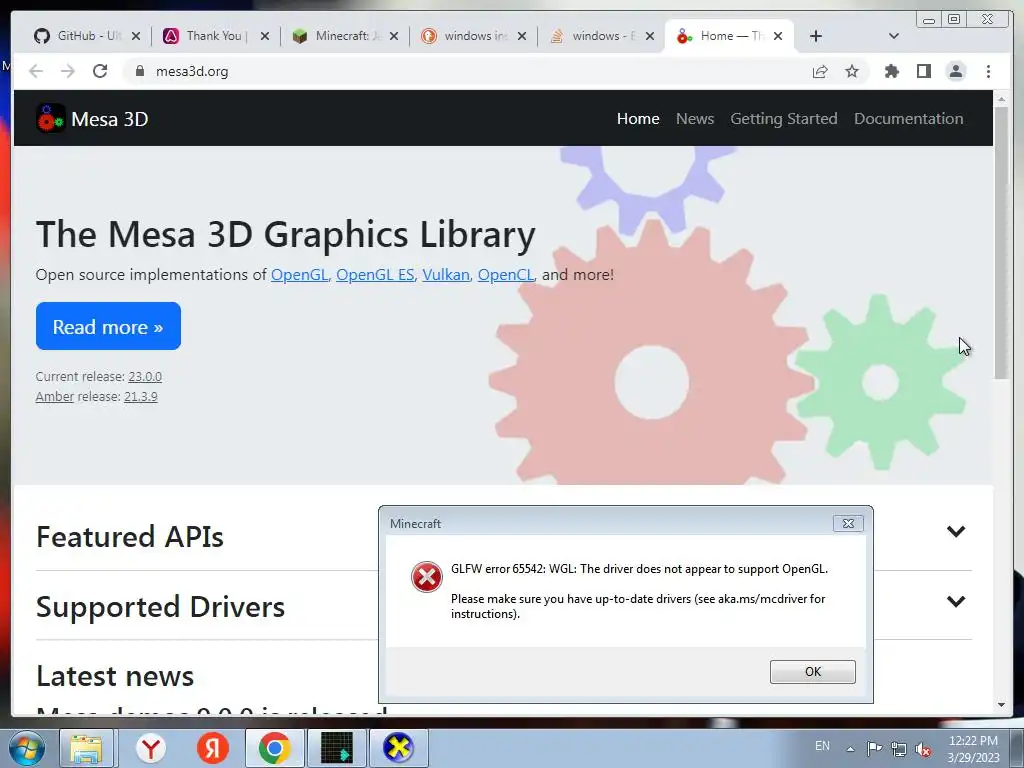This screenshot has width=1024, height=768.
Task: Open the Amber link
Action: coord(54,396)
